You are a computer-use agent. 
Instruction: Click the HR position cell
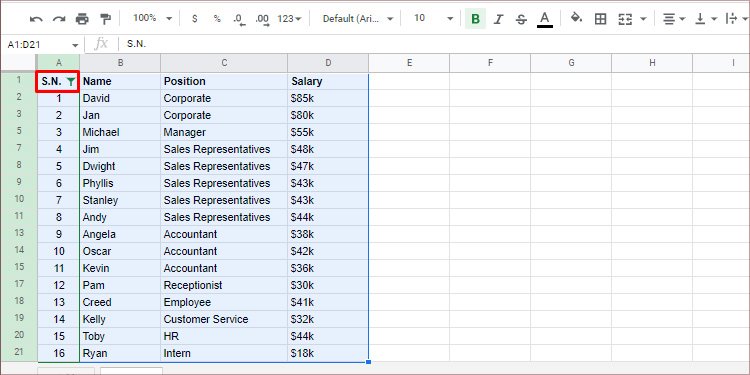tap(224, 336)
